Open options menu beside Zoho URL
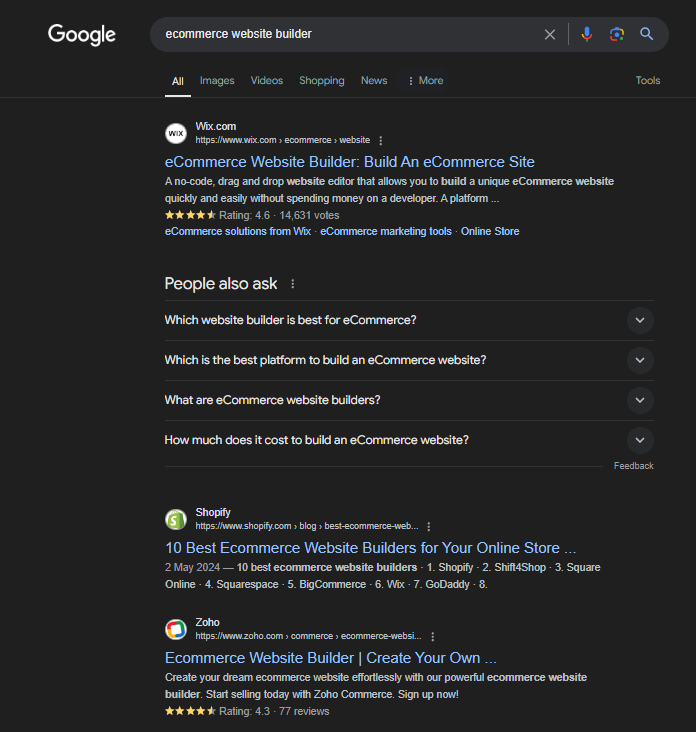This screenshot has height=732, width=696. [x=433, y=636]
